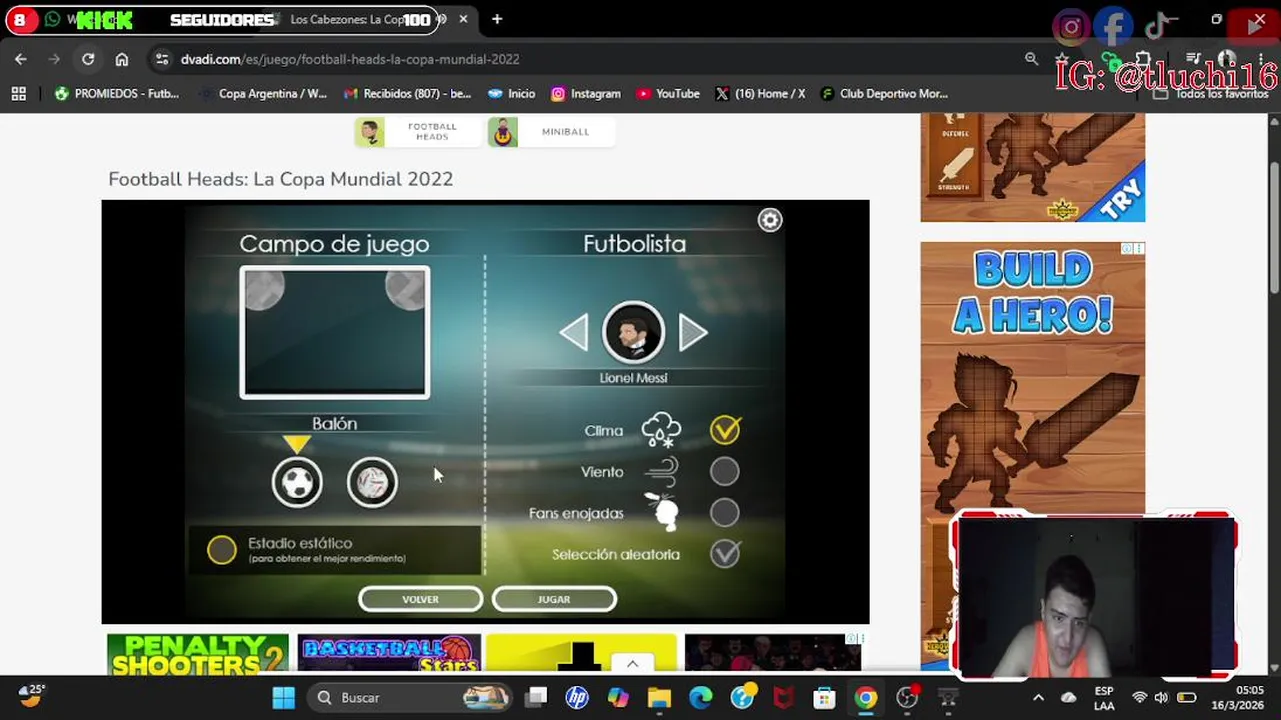
Task: Open the Basketball Stars game thumbnail
Action: (389, 653)
